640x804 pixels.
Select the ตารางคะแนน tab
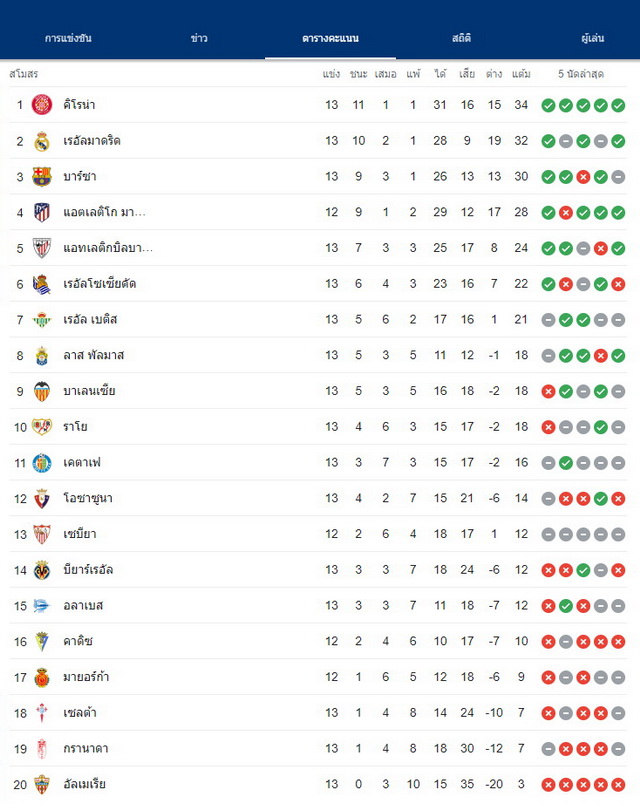coord(330,38)
